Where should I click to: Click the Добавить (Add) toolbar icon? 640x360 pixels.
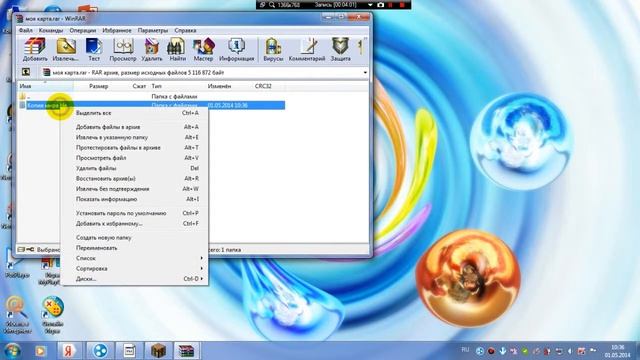point(35,49)
